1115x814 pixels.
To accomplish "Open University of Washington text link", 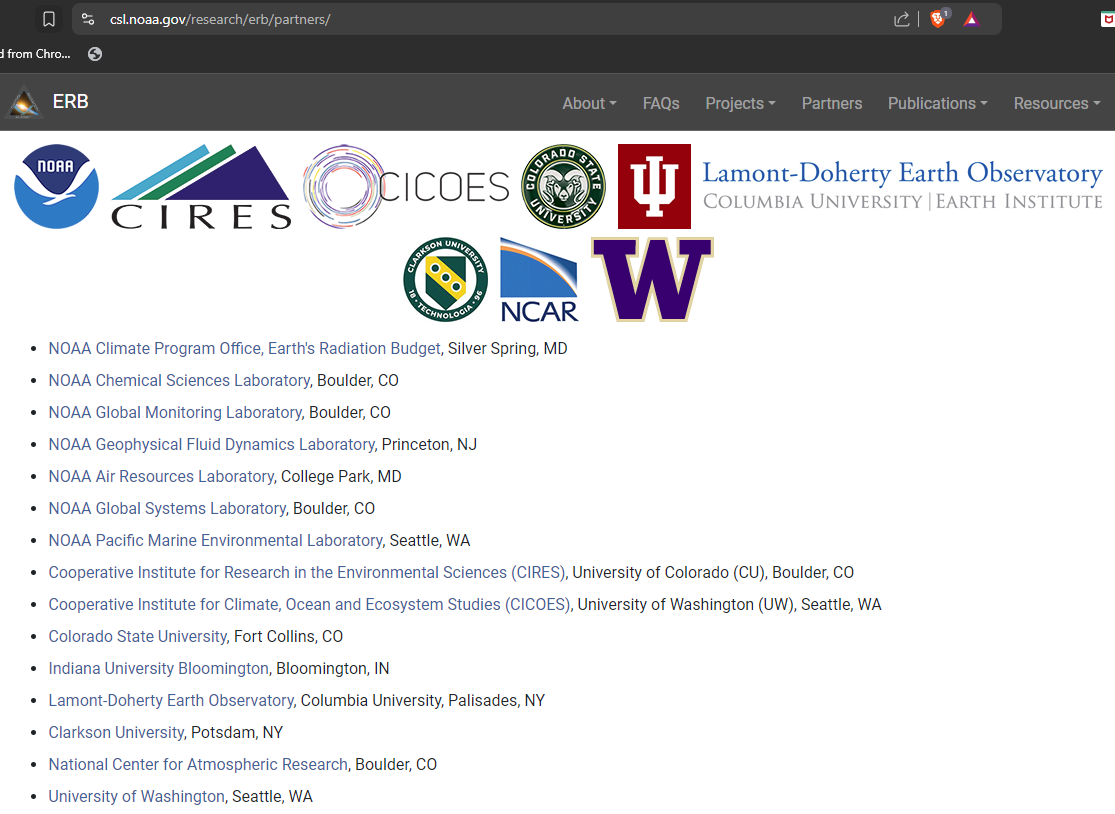I will pos(137,796).
